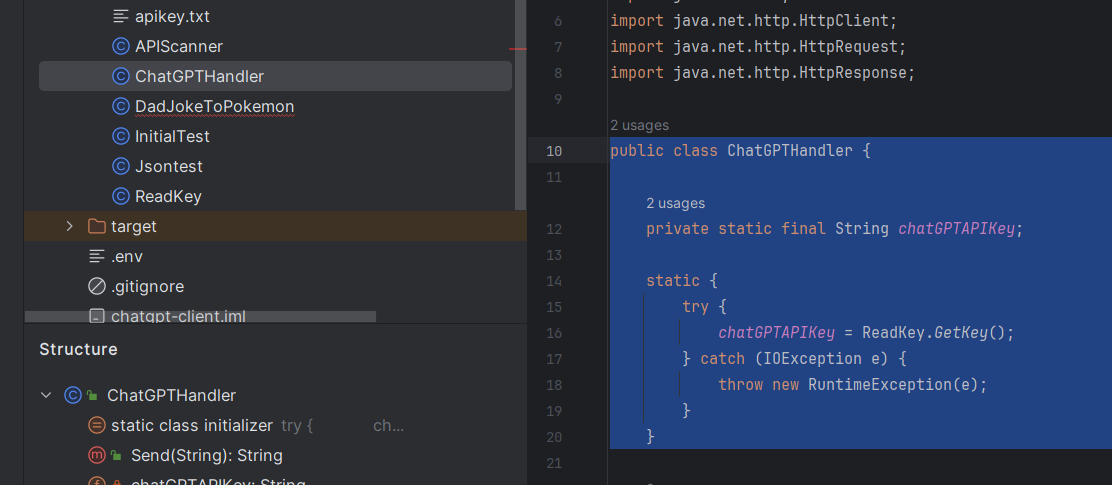Click the class icon beside InitialTest
The image size is (1112, 485).
point(121,136)
